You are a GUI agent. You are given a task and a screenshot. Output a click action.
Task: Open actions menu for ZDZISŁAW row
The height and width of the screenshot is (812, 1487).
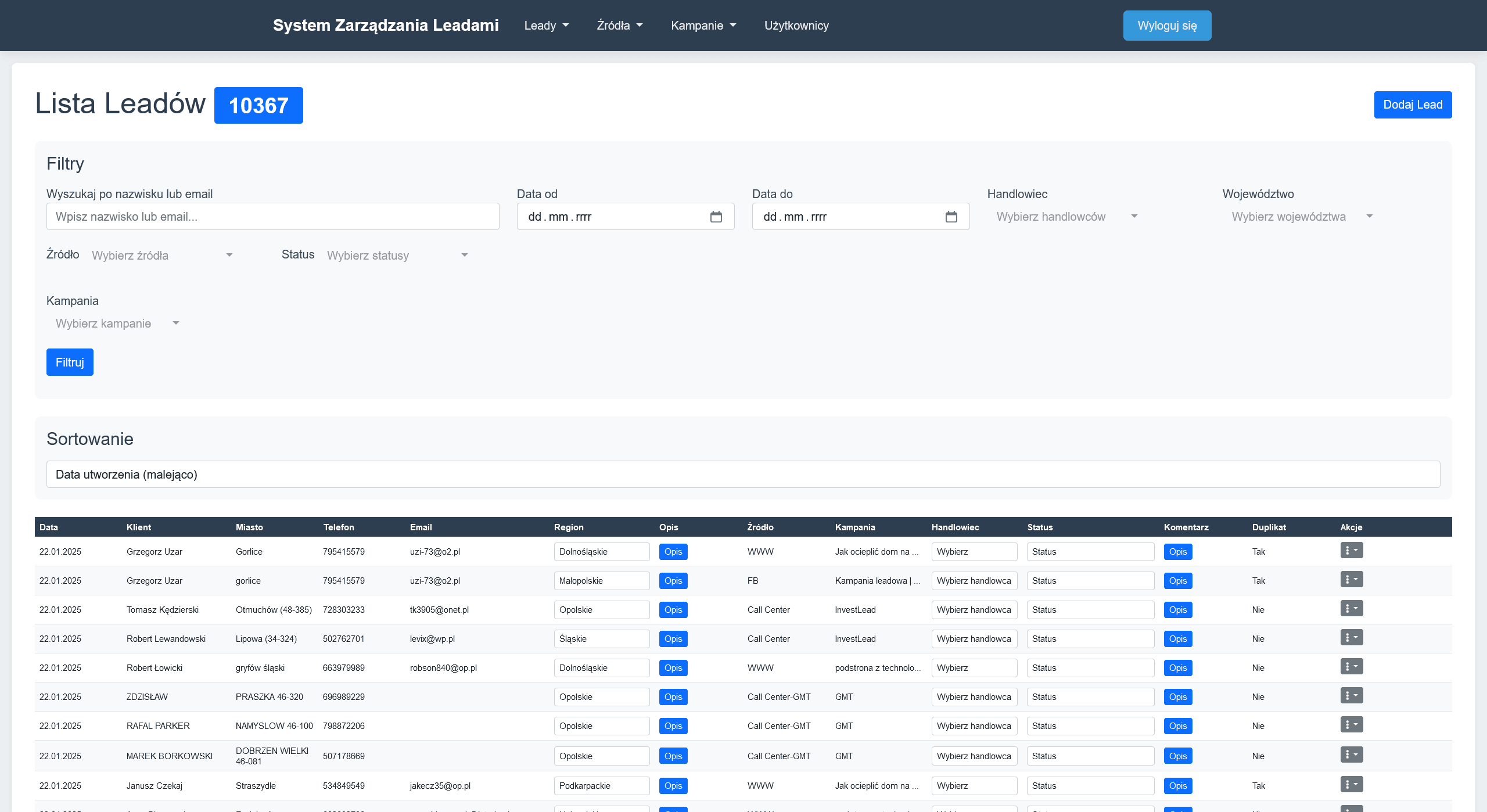point(1351,696)
